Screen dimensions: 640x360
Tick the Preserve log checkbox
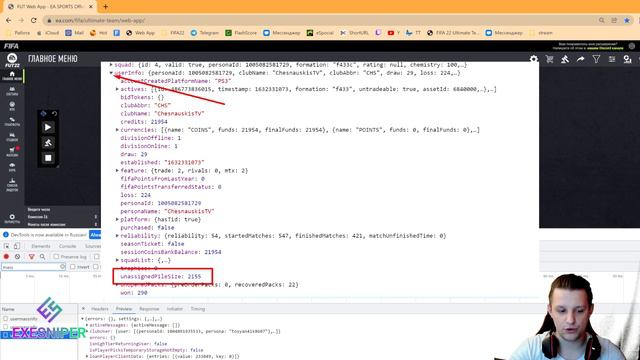tap(56, 257)
